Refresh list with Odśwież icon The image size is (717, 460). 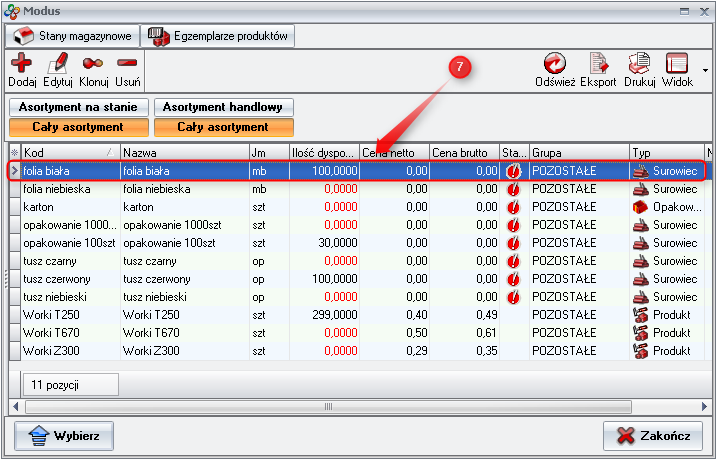coord(555,64)
